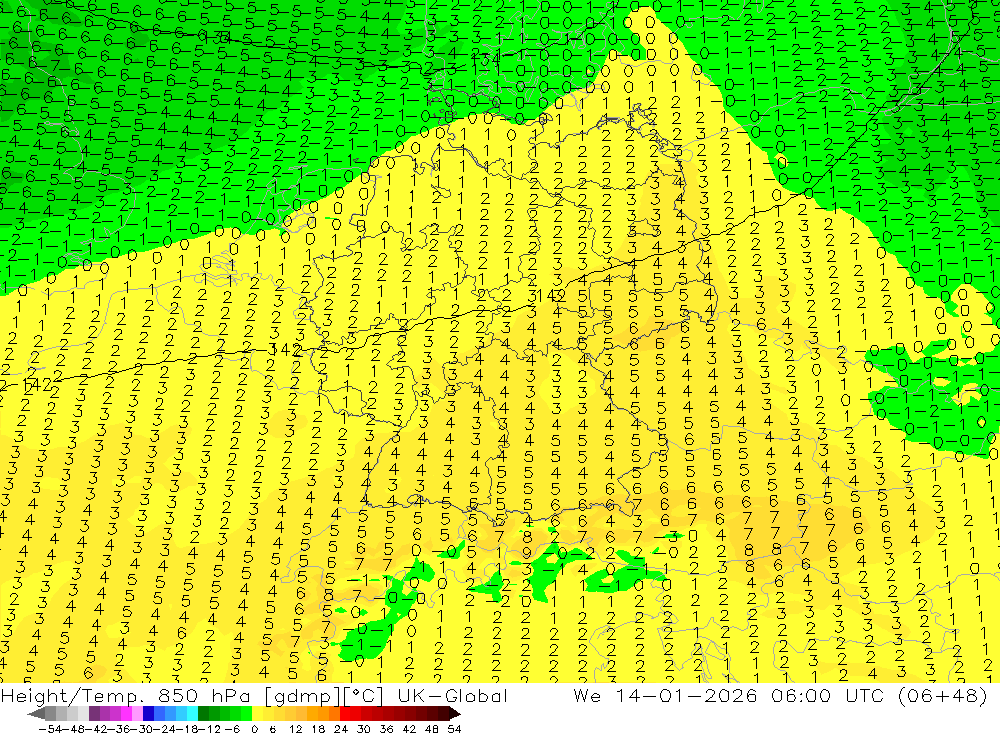Click the darkest green legend swatch above -12

[203, 713]
